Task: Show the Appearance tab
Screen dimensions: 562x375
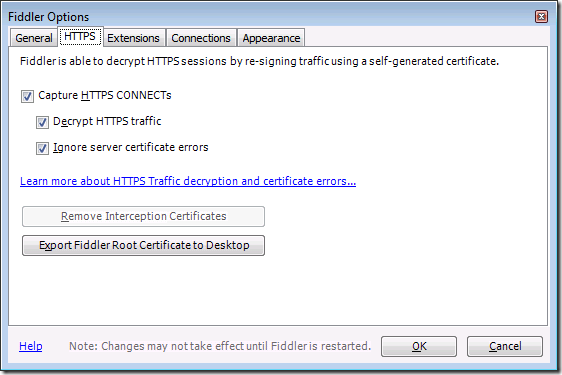Action: click(x=271, y=38)
